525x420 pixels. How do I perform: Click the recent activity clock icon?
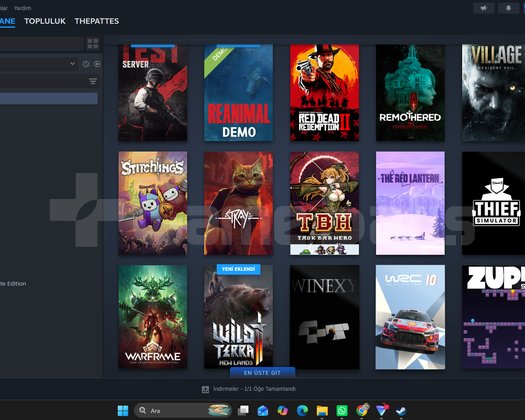click(86, 64)
